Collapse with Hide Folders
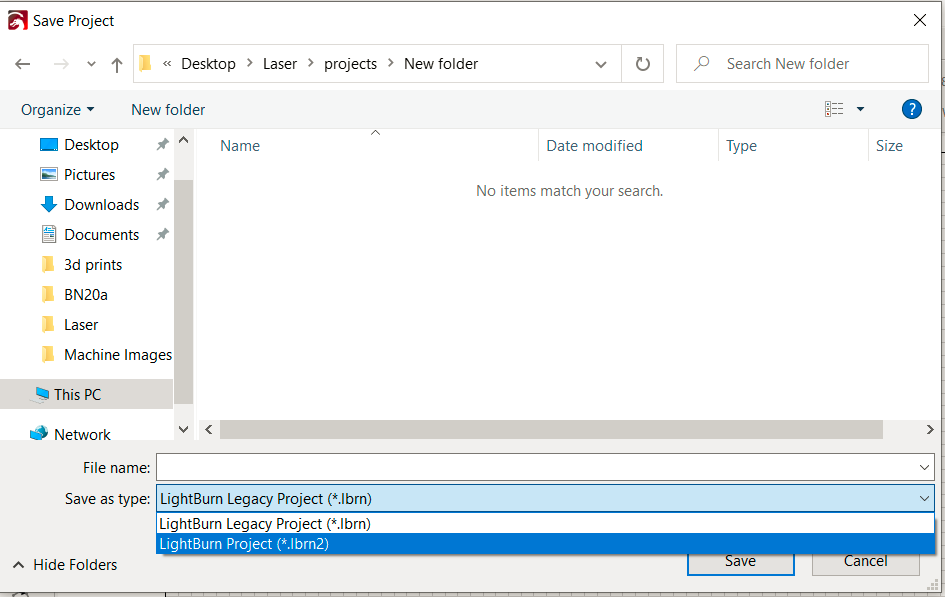 pyautogui.click(x=65, y=565)
